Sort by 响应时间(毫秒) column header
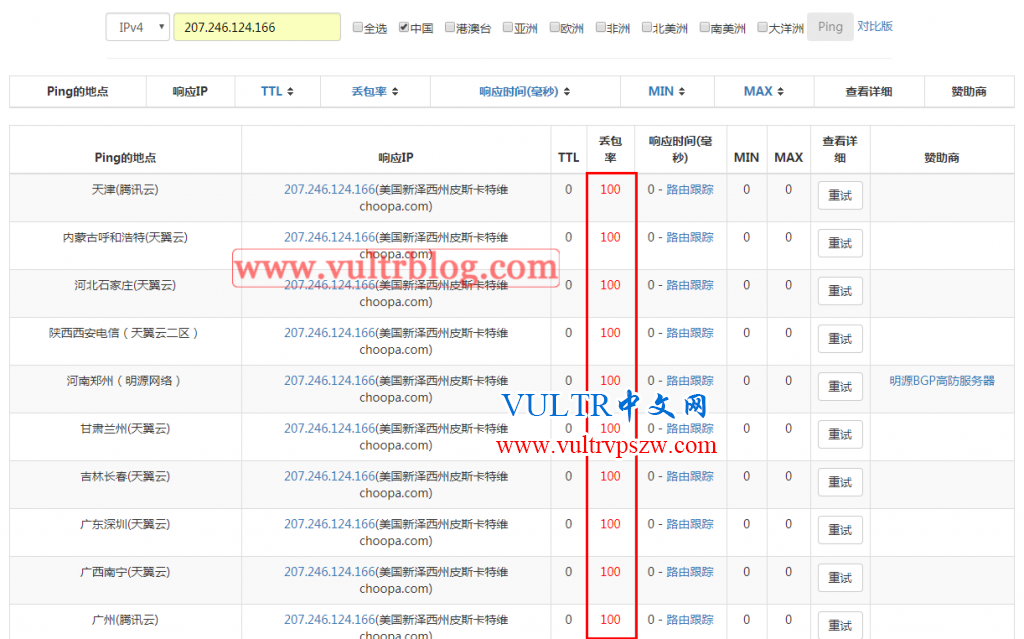The height and width of the screenshot is (639, 1024). coord(524,91)
